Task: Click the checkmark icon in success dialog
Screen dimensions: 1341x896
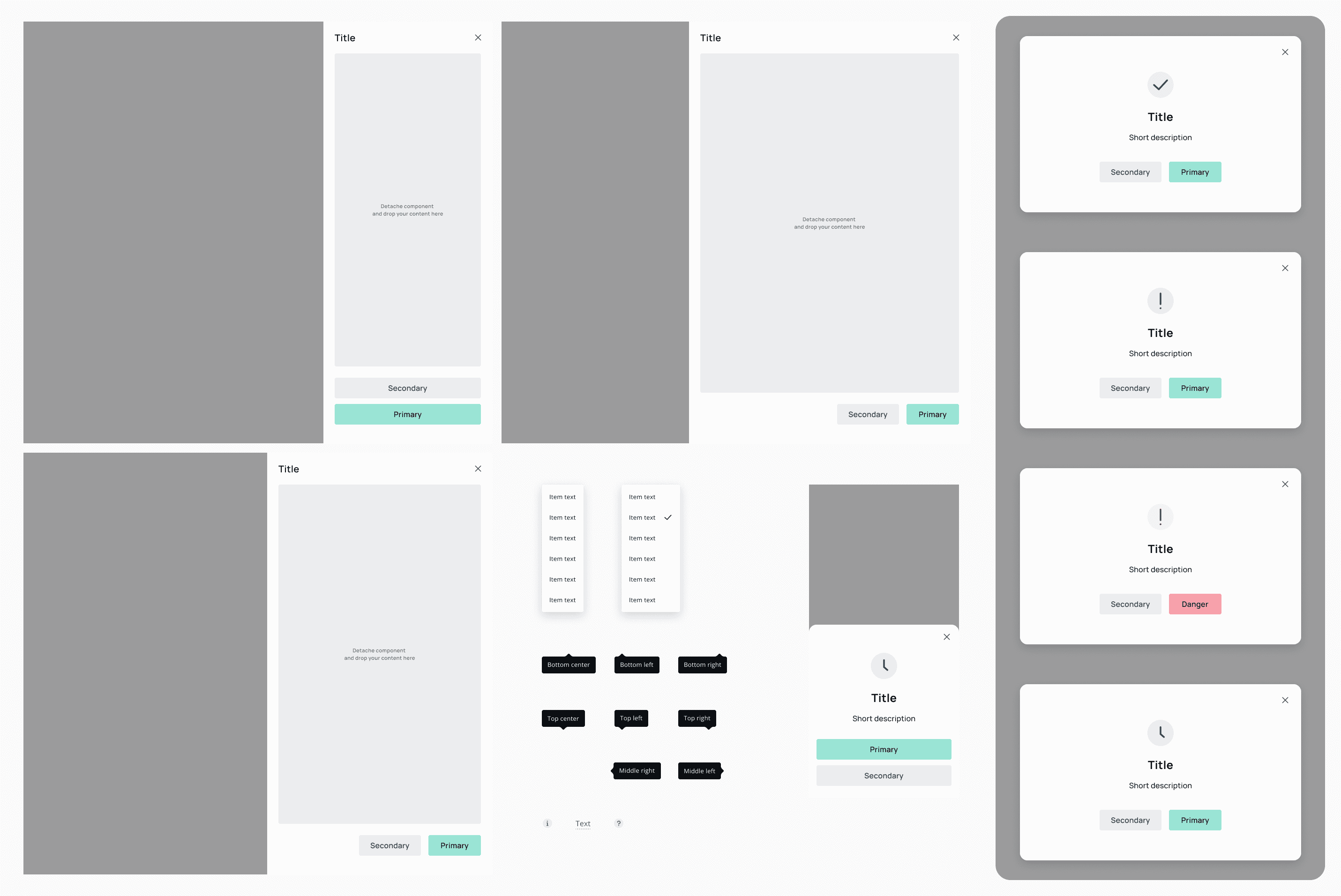Action: click(x=1160, y=85)
